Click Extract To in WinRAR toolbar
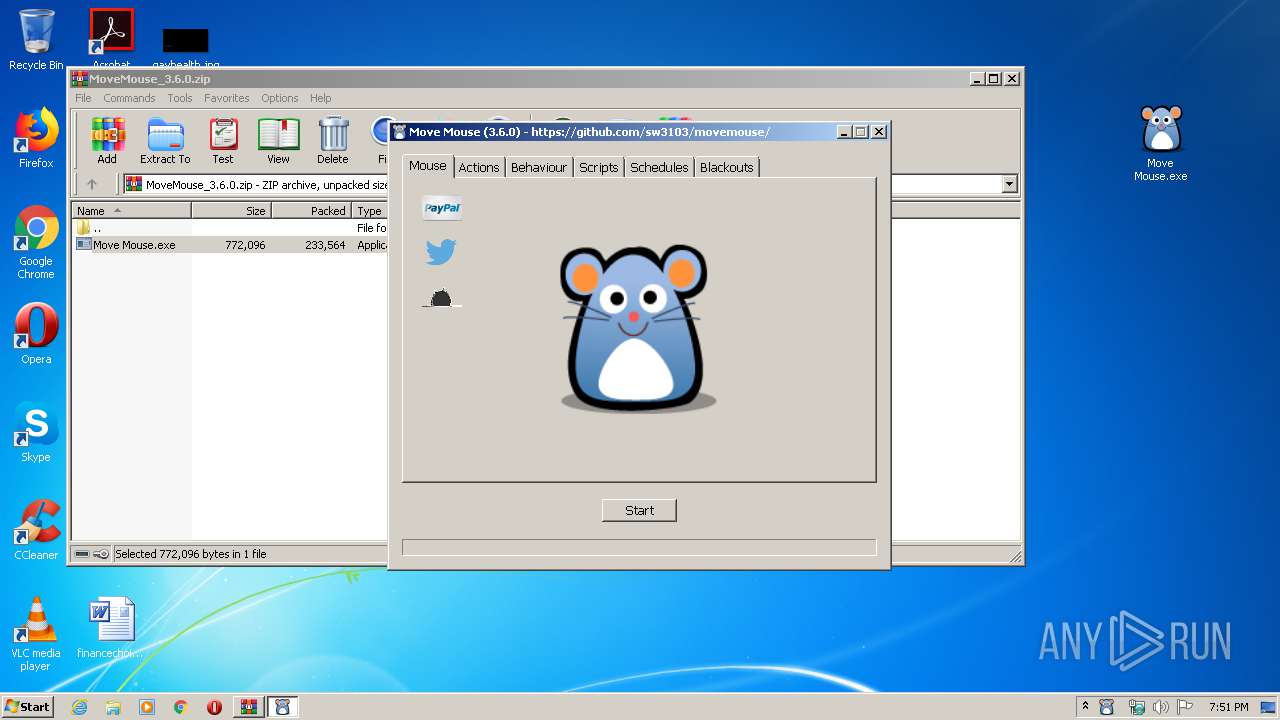The height and width of the screenshot is (720, 1280). (x=165, y=140)
